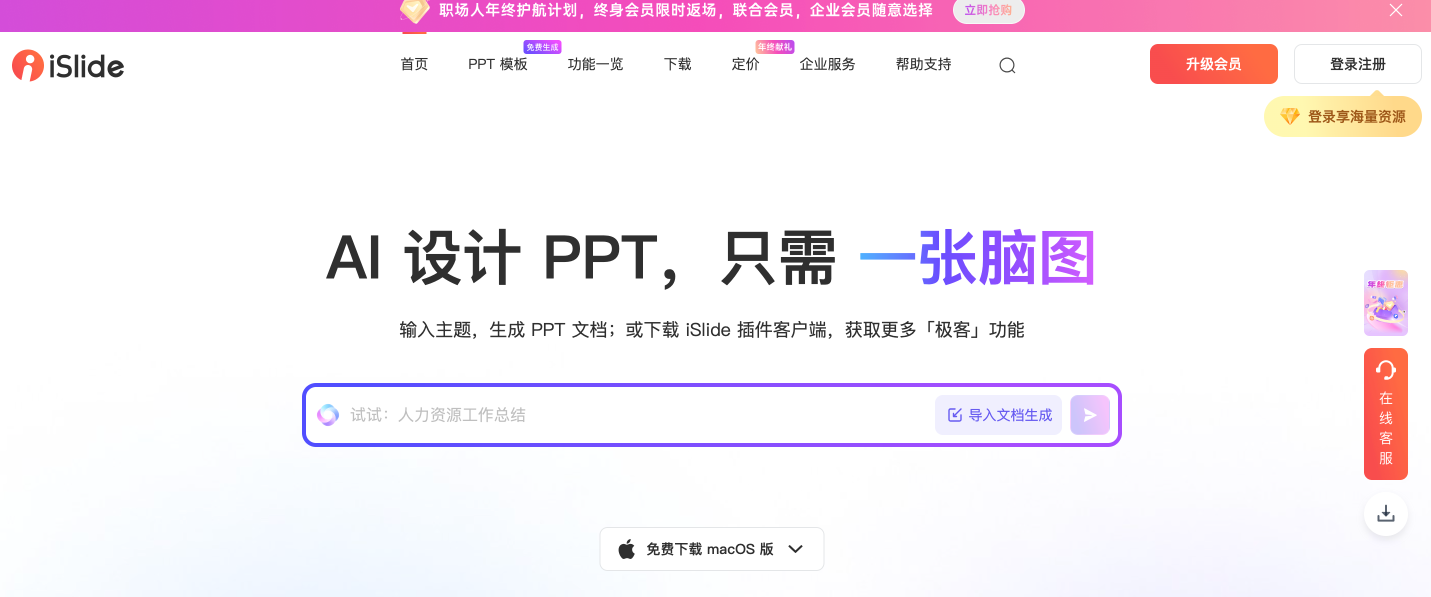Click the floating download tray icon

[x=1386, y=514]
